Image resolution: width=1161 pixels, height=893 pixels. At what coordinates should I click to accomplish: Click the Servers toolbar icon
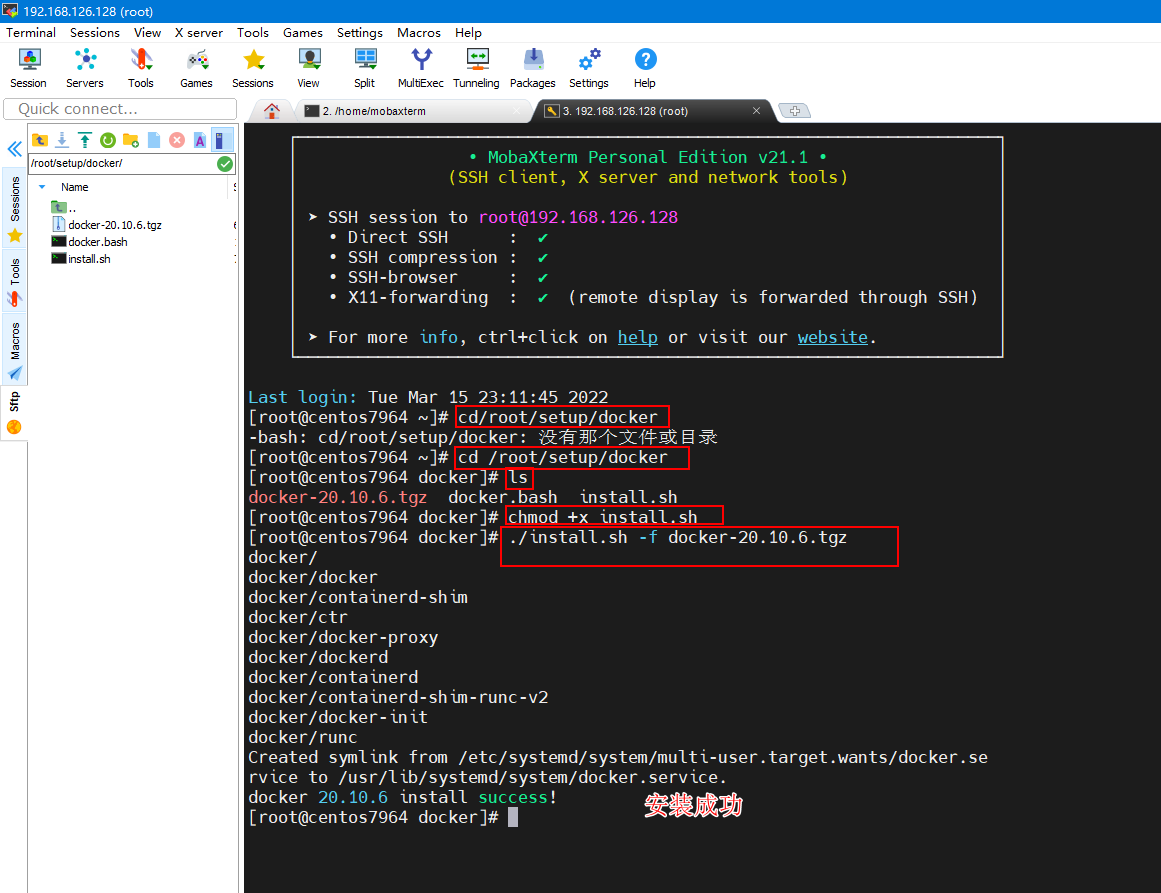84,67
